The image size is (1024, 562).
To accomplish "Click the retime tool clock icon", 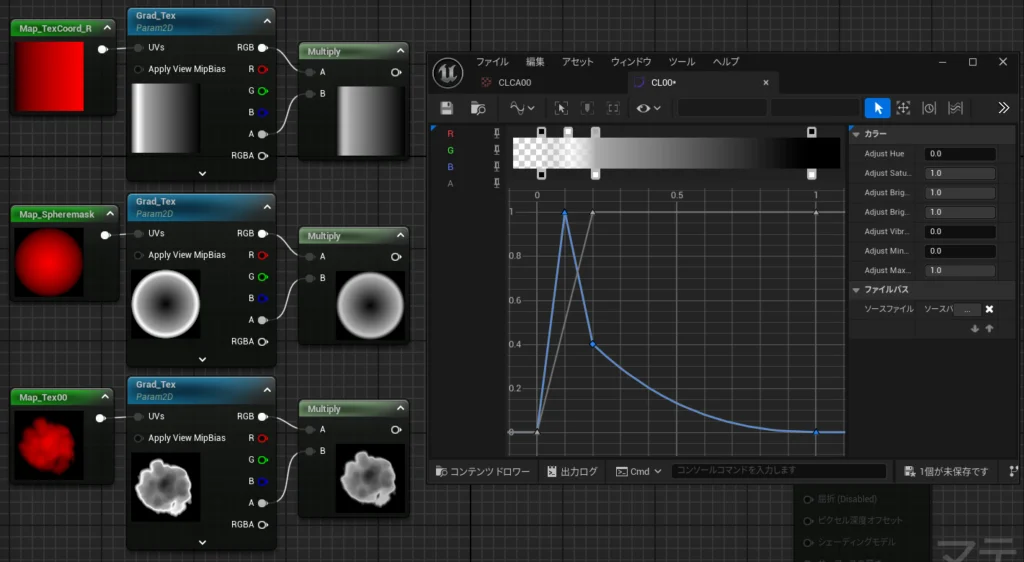I will coord(929,108).
